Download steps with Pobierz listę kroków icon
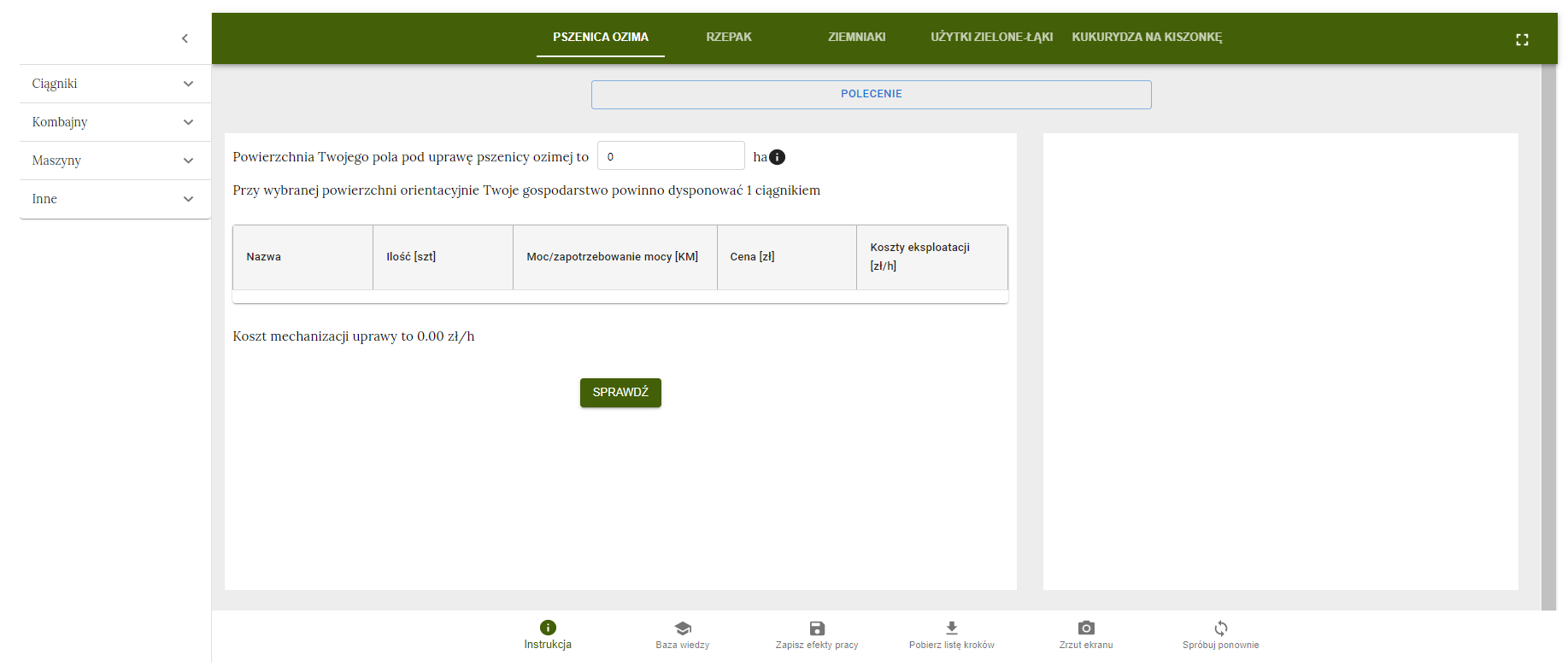 click(952, 628)
